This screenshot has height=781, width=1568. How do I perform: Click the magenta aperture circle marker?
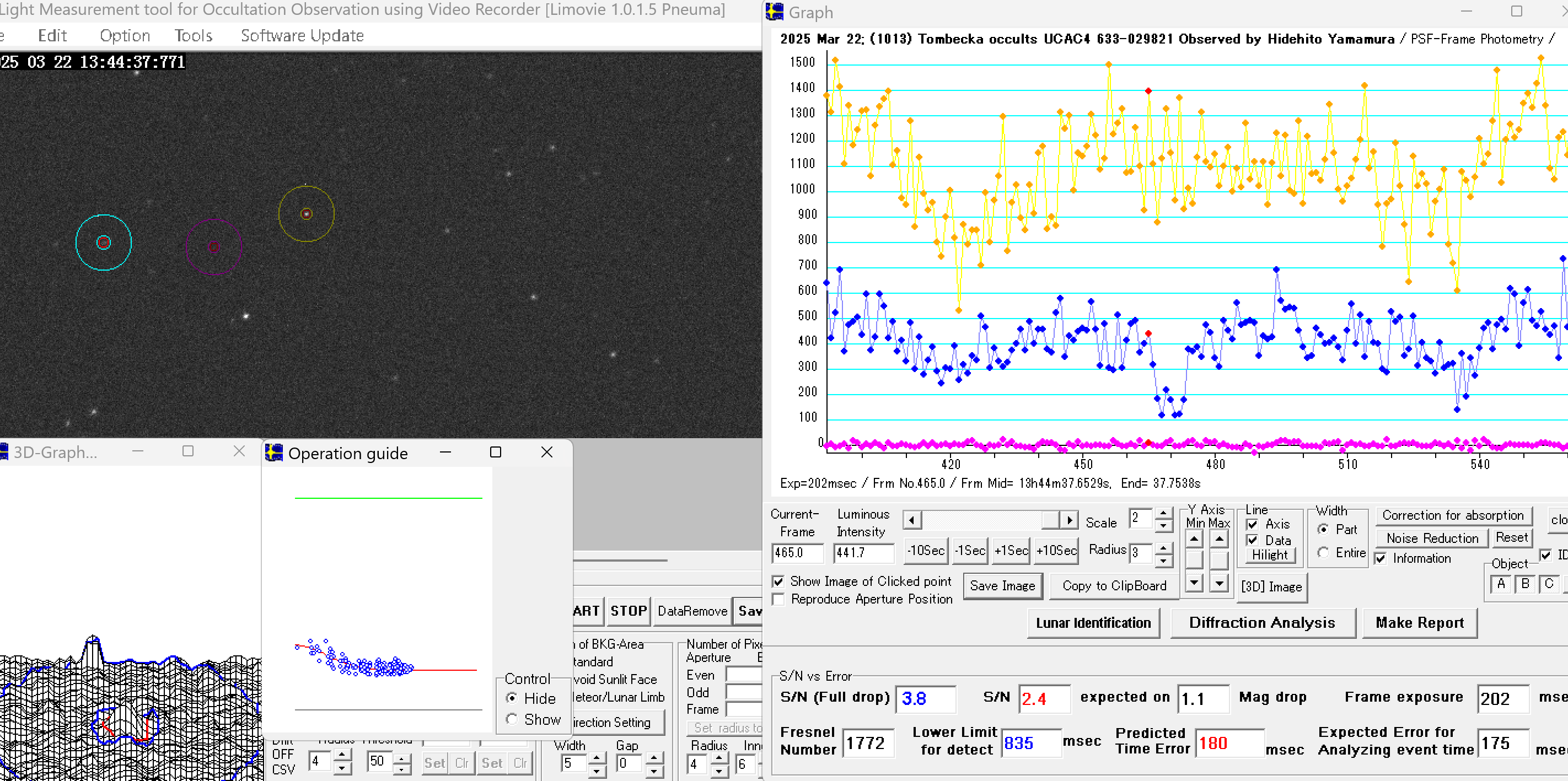coord(214,246)
